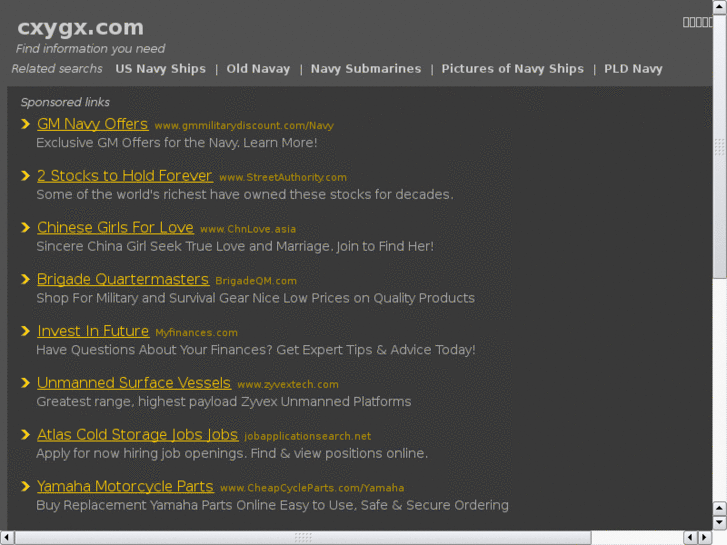The width and height of the screenshot is (727, 545).
Task: Click the www.StreetAuthority.com URL
Action: tap(283, 177)
